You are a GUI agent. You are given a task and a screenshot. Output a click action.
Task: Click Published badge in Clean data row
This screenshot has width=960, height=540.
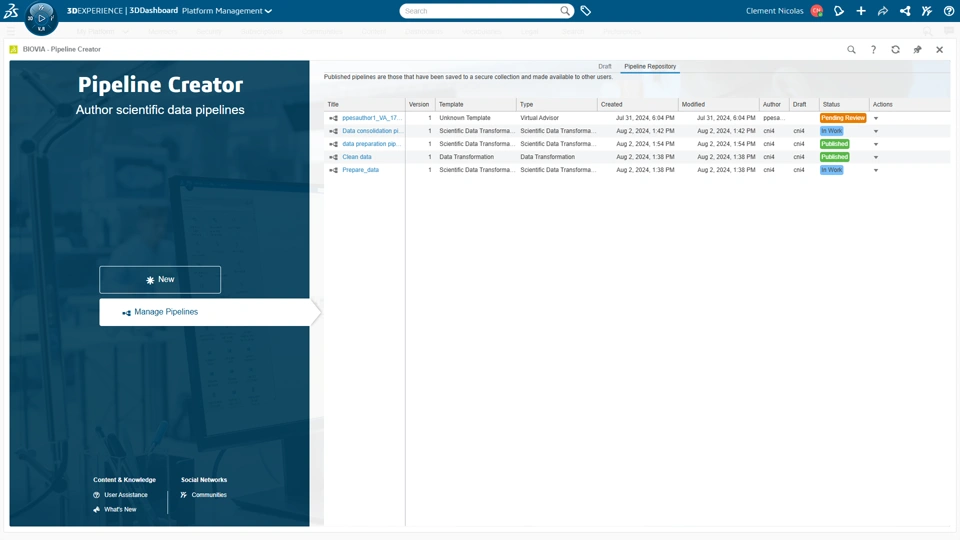pyautogui.click(x=834, y=157)
